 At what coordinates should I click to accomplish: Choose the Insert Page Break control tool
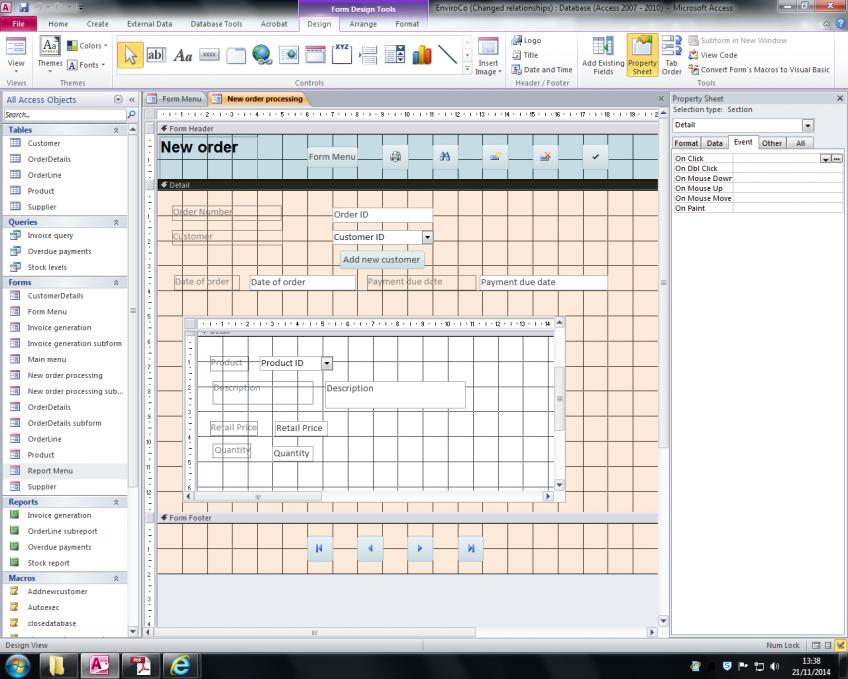pyautogui.click(x=368, y=55)
